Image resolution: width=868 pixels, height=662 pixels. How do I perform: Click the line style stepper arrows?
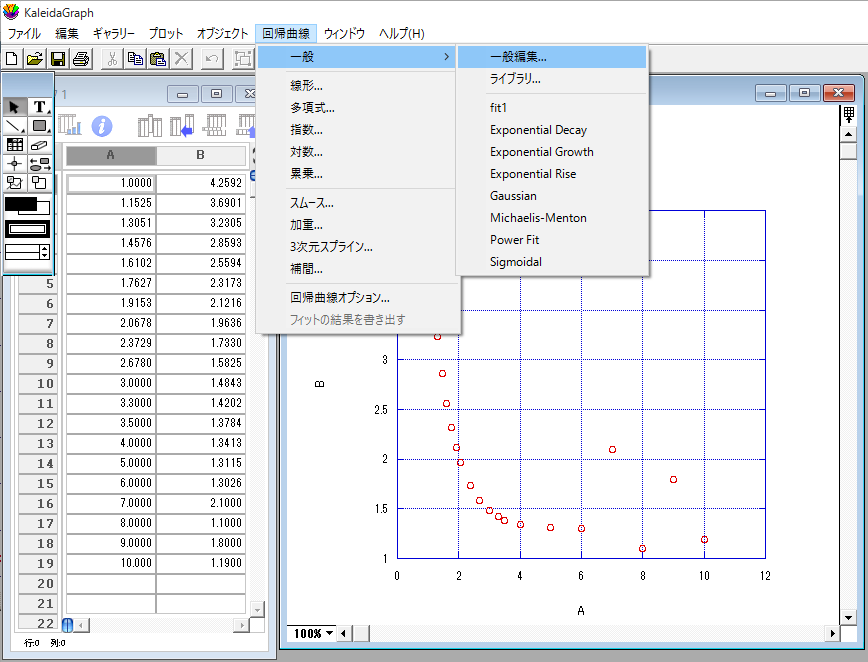pyautogui.click(x=45, y=252)
